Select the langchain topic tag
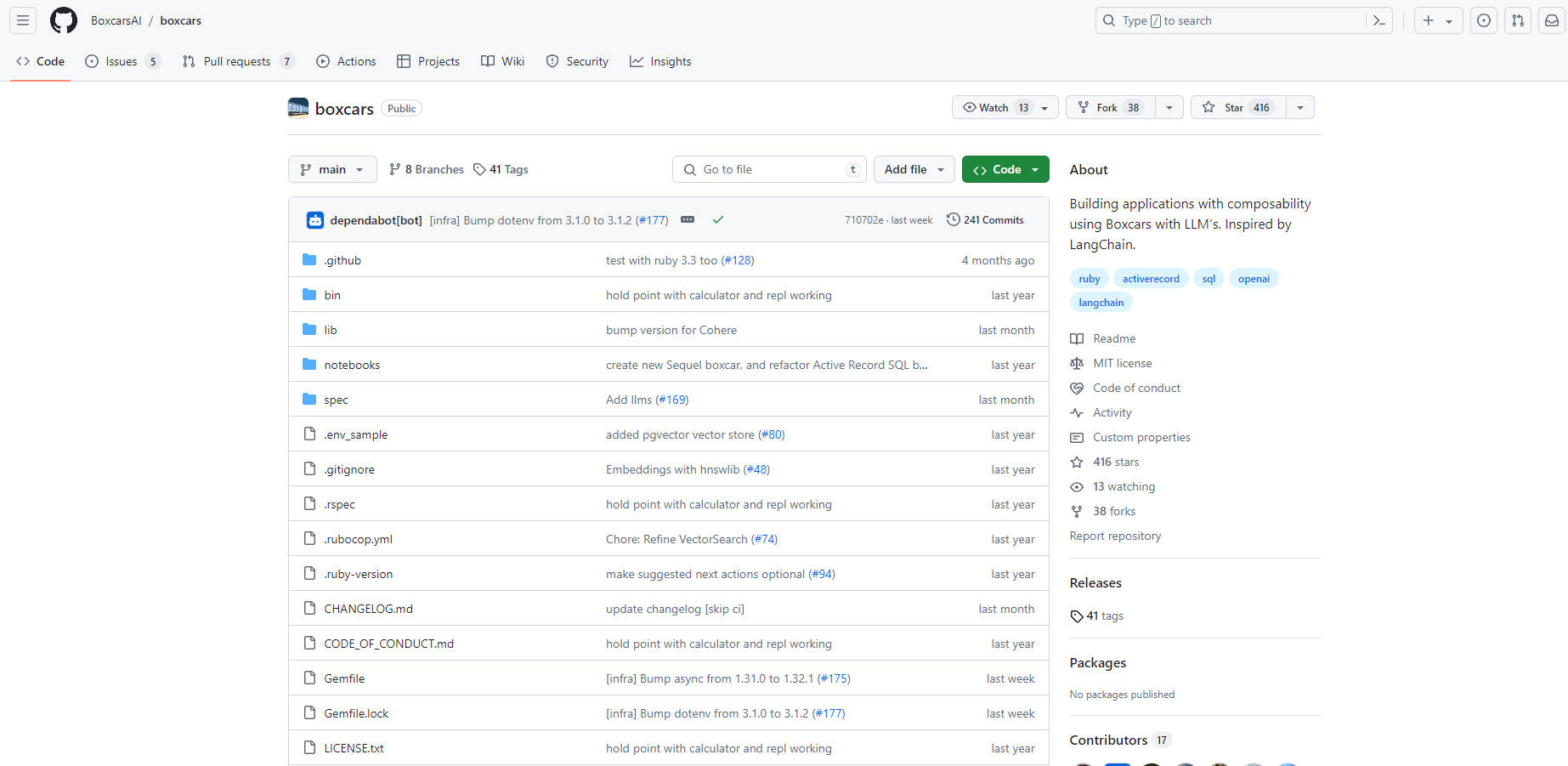Image resolution: width=1568 pixels, height=766 pixels. tap(1101, 303)
